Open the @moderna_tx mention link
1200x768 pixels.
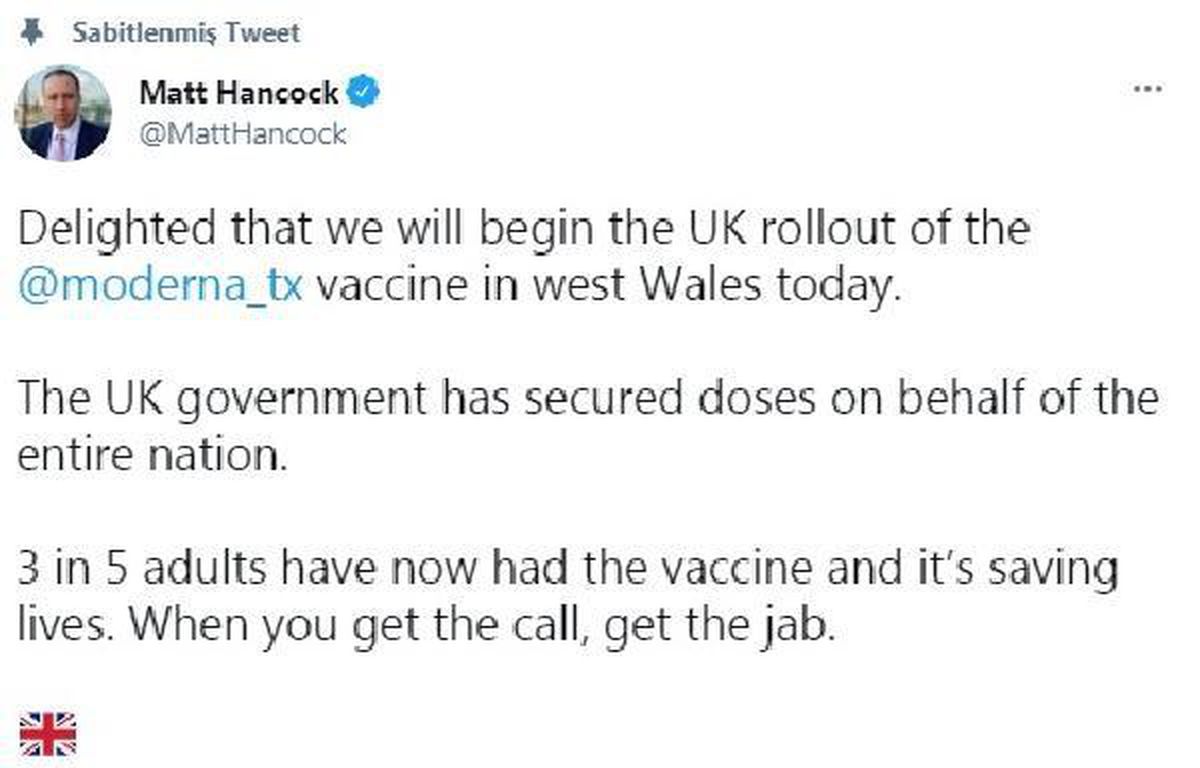tap(160, 285)
